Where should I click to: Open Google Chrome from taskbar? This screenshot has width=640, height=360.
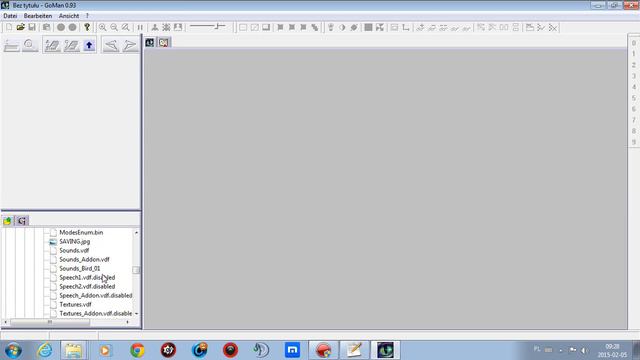138,350
